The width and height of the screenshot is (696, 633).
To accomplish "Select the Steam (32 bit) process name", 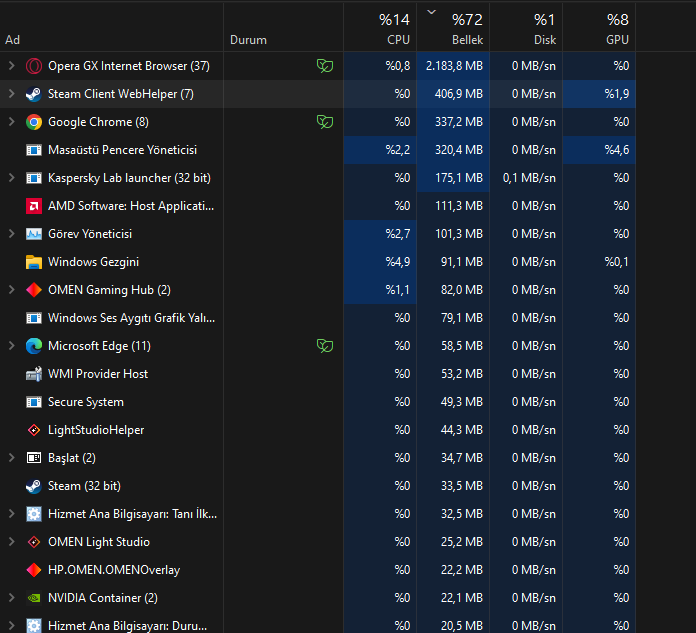I will (84, 486).
